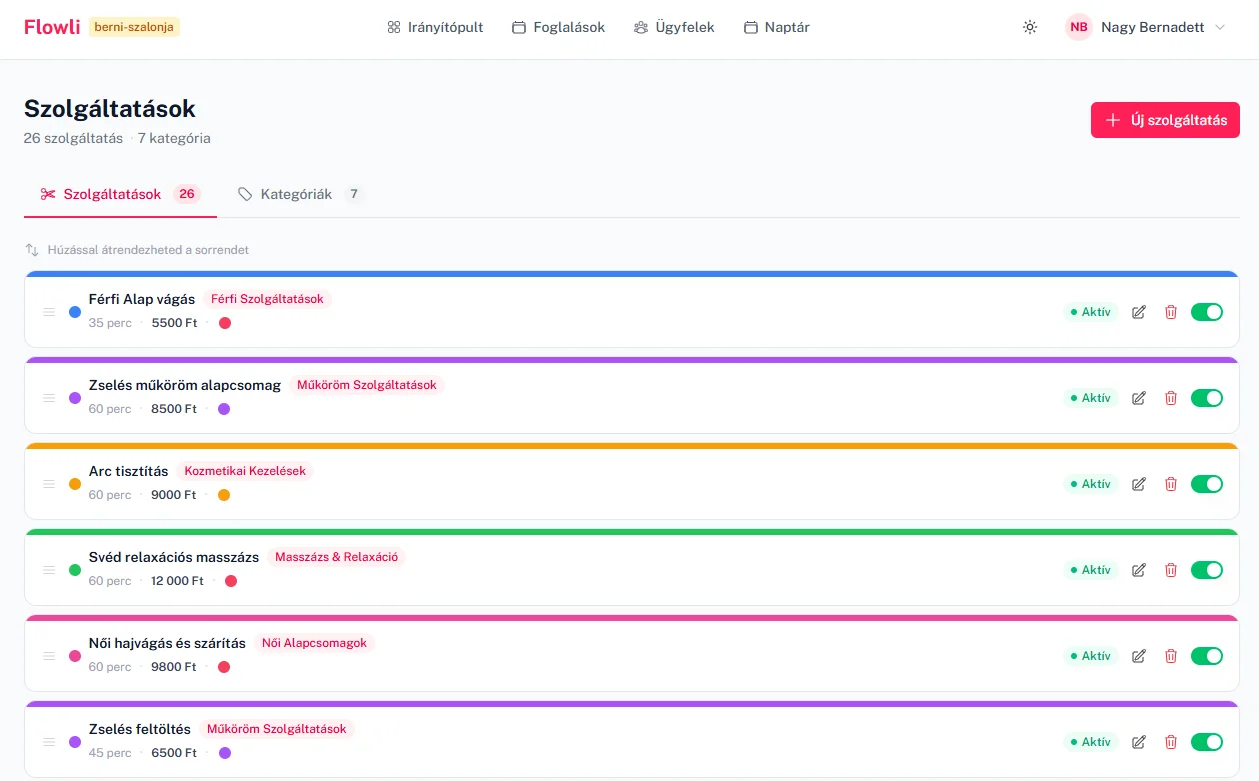Delete the Arc tisztítás service
The image size is (1259, 781).
click(1171, 484)
